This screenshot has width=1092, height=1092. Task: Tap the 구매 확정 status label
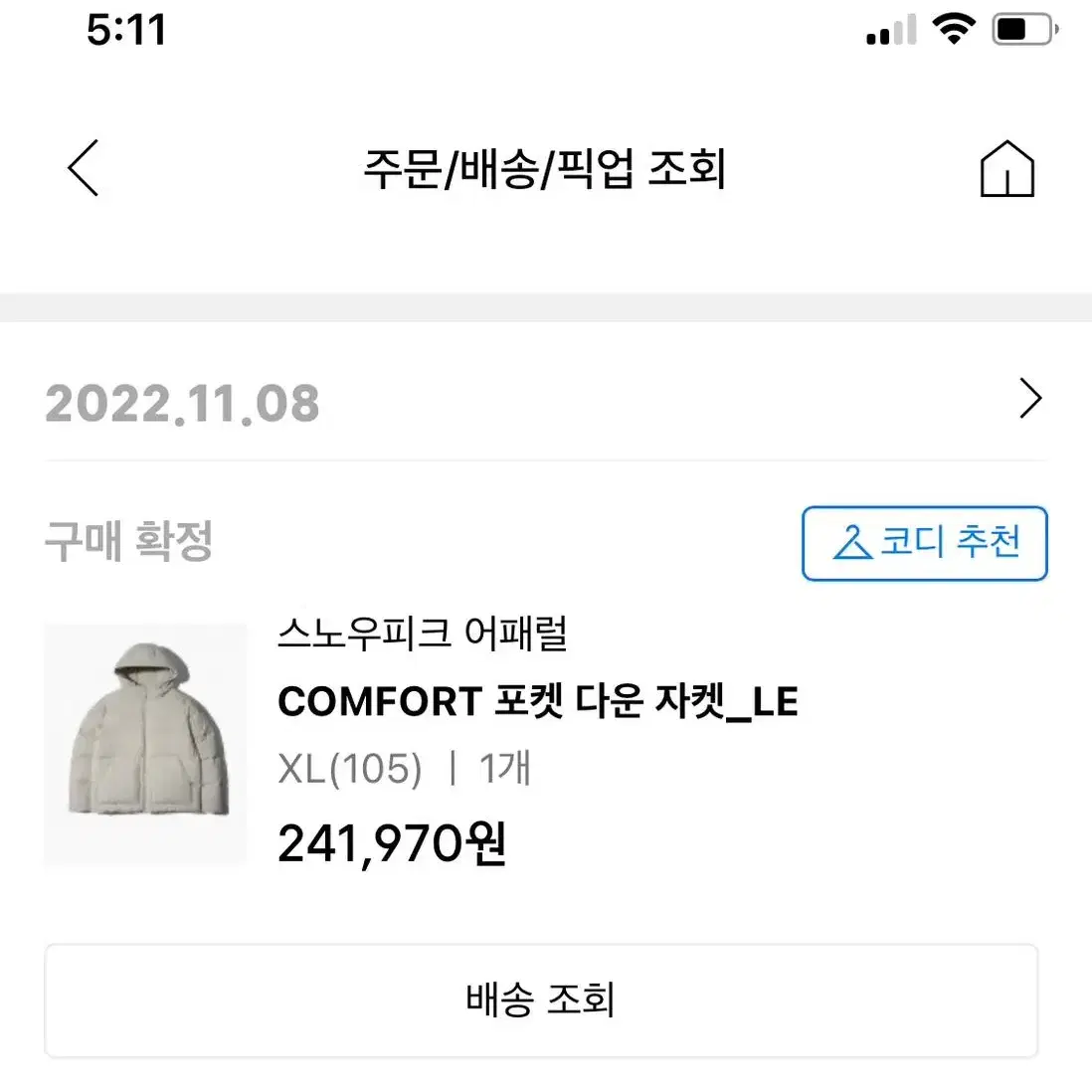click(x=129, y=541)
